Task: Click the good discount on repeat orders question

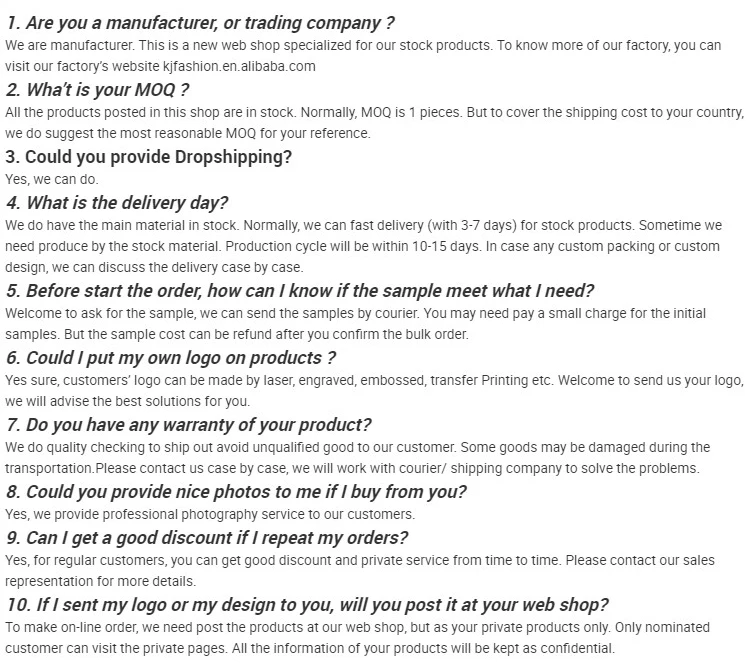Action: pyautogui.click(x=207, y=538)
